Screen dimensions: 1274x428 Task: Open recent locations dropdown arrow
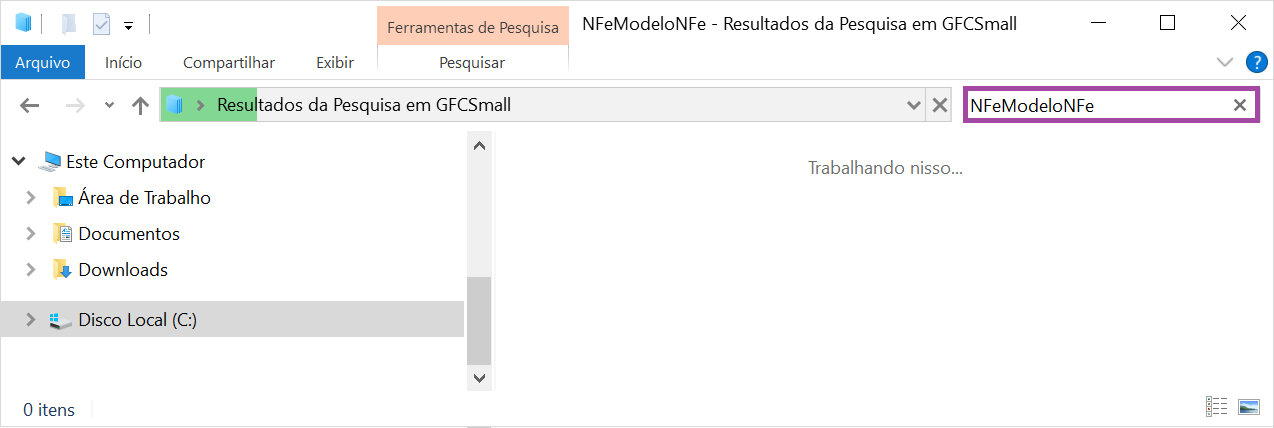tap(109, 105)
